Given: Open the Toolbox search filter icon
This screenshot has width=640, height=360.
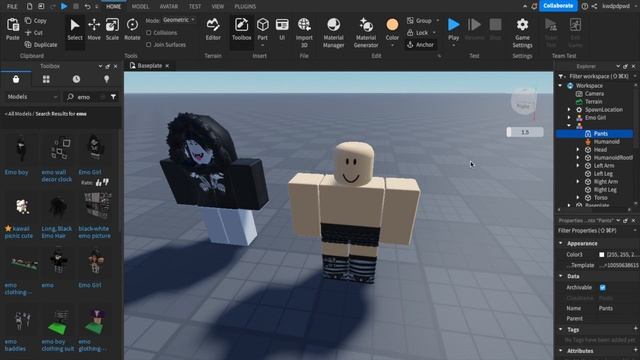Looking at the screenshot, I should 113,97.
